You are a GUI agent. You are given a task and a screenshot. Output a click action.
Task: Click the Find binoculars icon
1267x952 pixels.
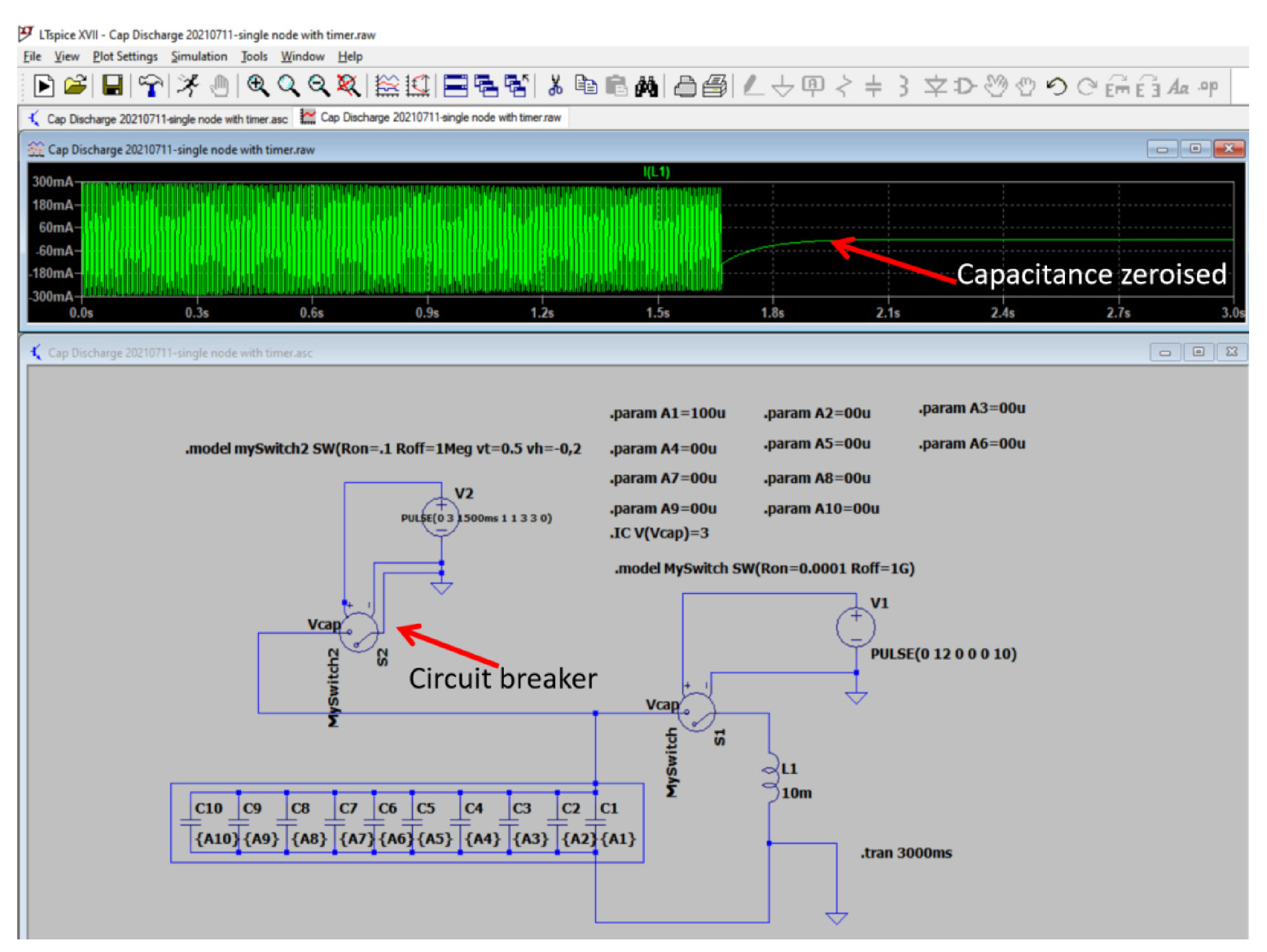point(646,86)
